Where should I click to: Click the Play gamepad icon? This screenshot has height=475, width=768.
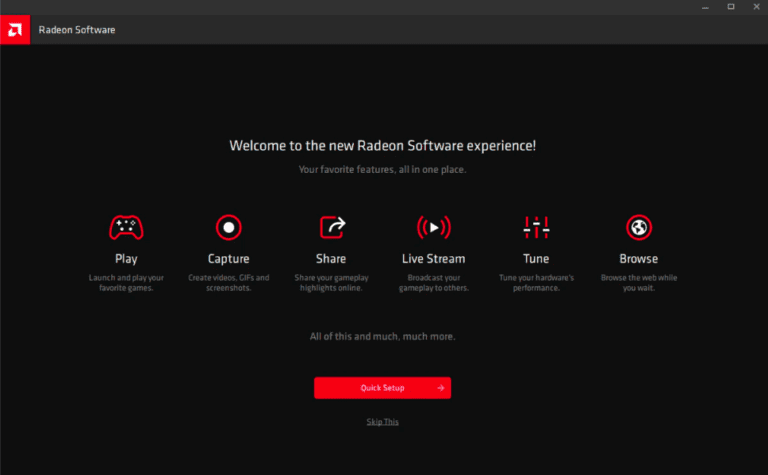click(126, 228)
